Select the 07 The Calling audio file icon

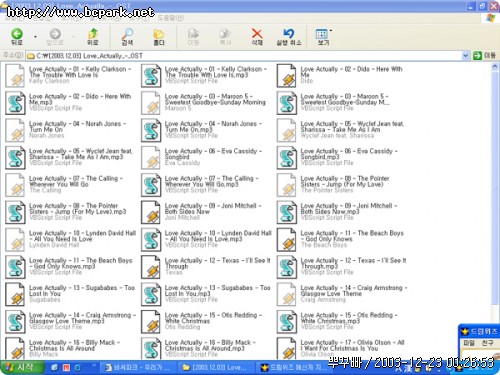15,185
